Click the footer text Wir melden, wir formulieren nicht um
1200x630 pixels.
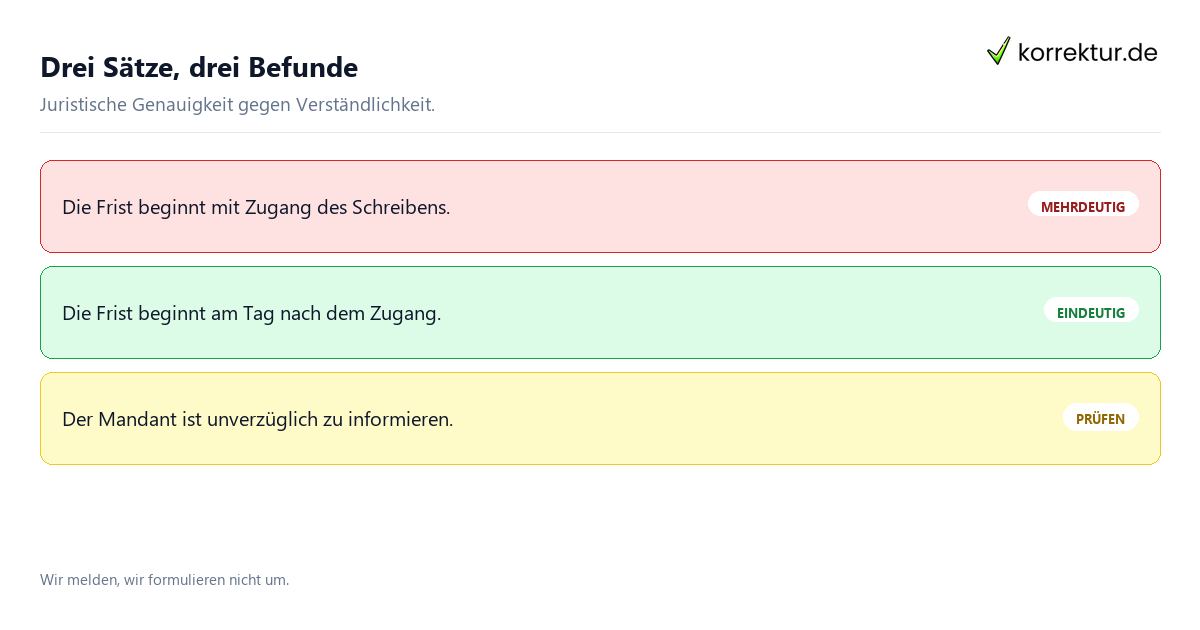click(x=164, y=580)
